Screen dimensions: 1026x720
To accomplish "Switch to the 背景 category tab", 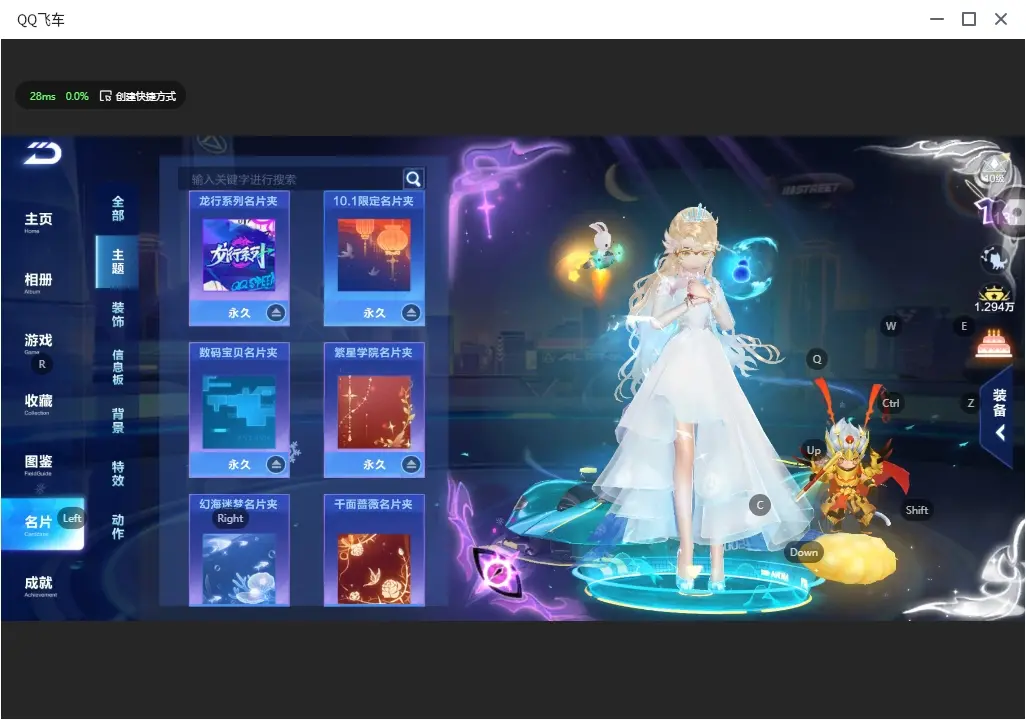I will click(118, 420).
